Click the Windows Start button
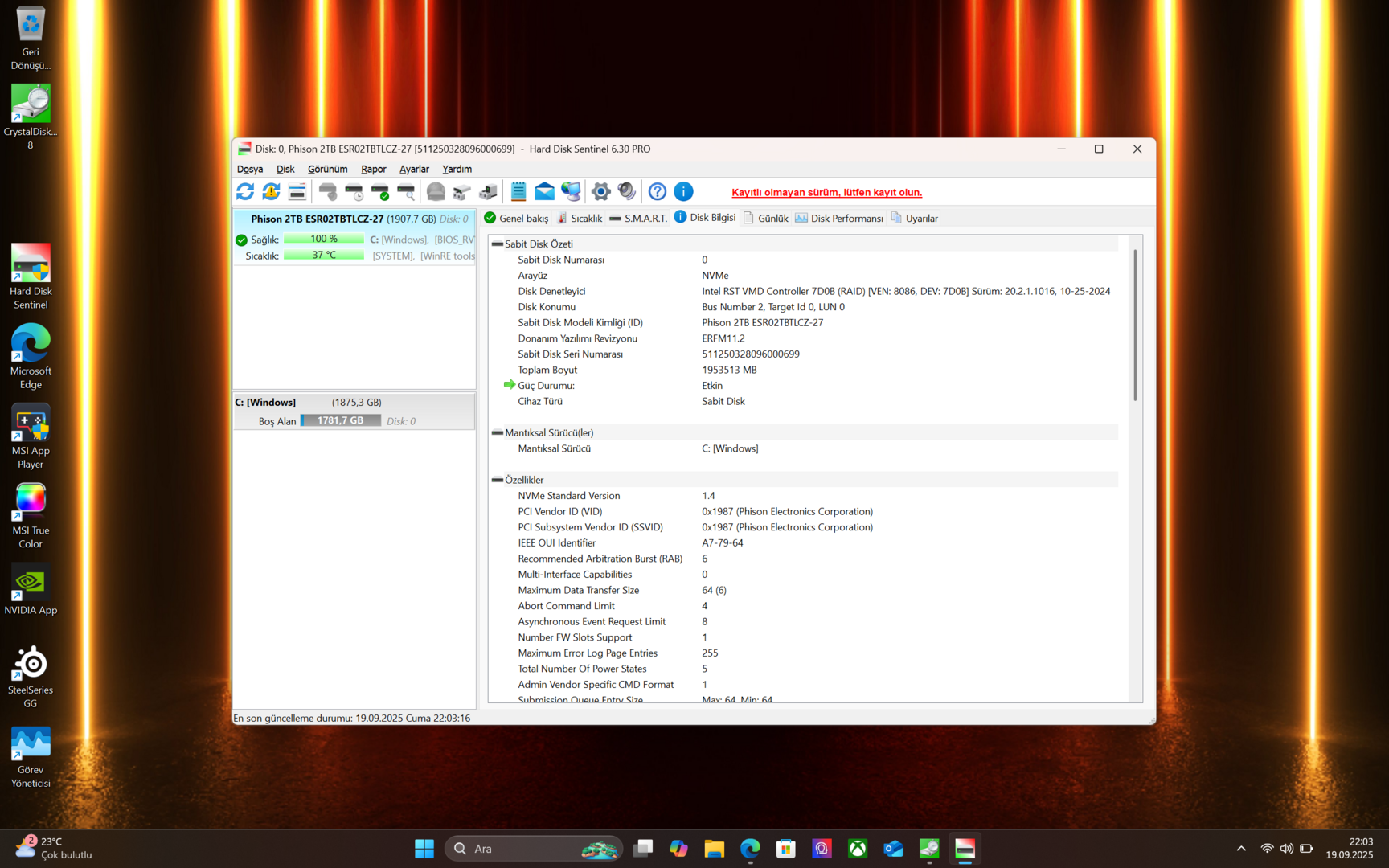This screenshot has height=868, width=1389. coord(424,849)
